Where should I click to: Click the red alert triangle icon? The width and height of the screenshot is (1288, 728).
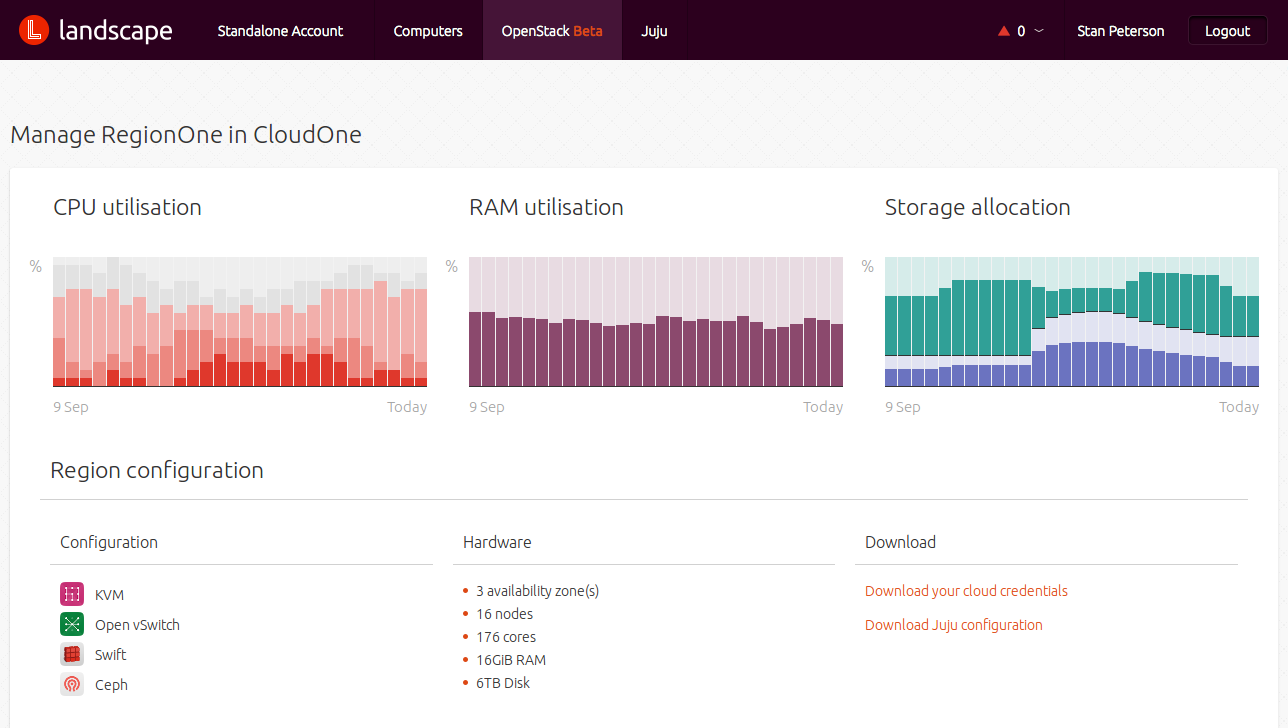[1004, 31]
